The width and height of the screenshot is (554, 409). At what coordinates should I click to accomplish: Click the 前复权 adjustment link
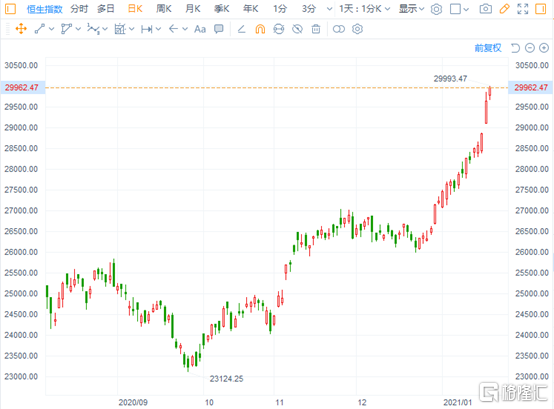[x=488, y=48]
